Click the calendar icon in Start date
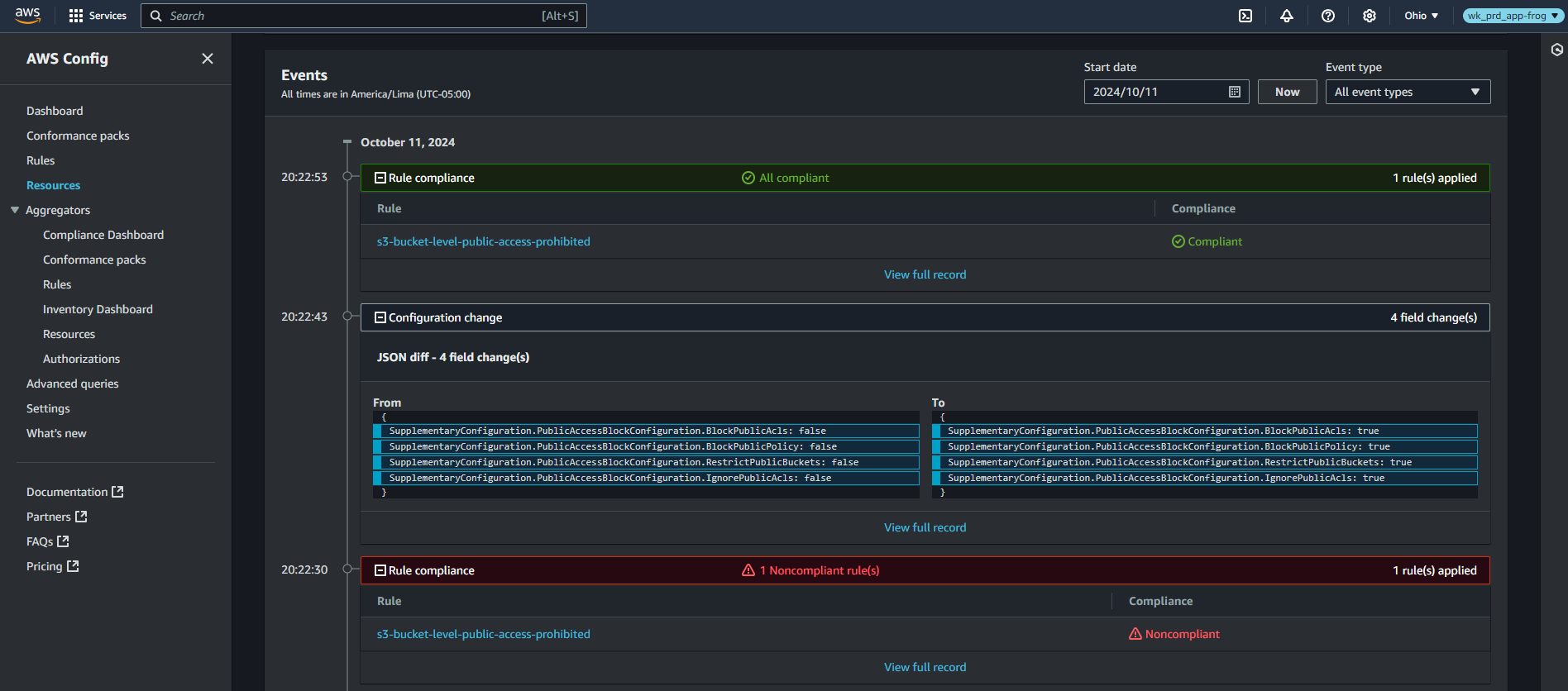 point(1235,92)
